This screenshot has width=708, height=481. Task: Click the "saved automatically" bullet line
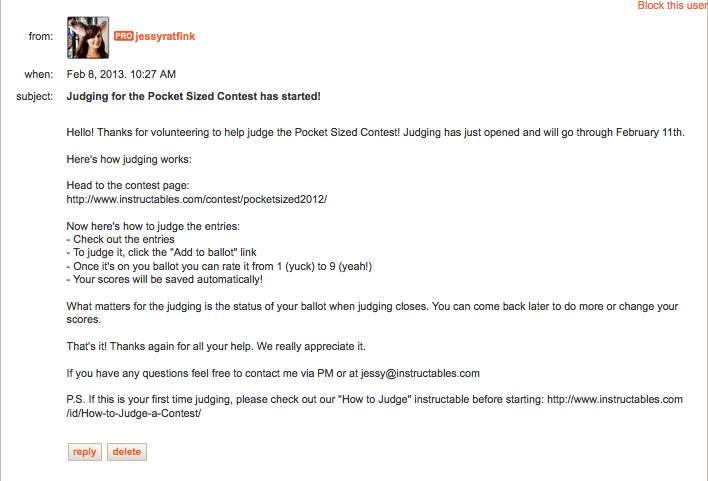coord(164,279)
